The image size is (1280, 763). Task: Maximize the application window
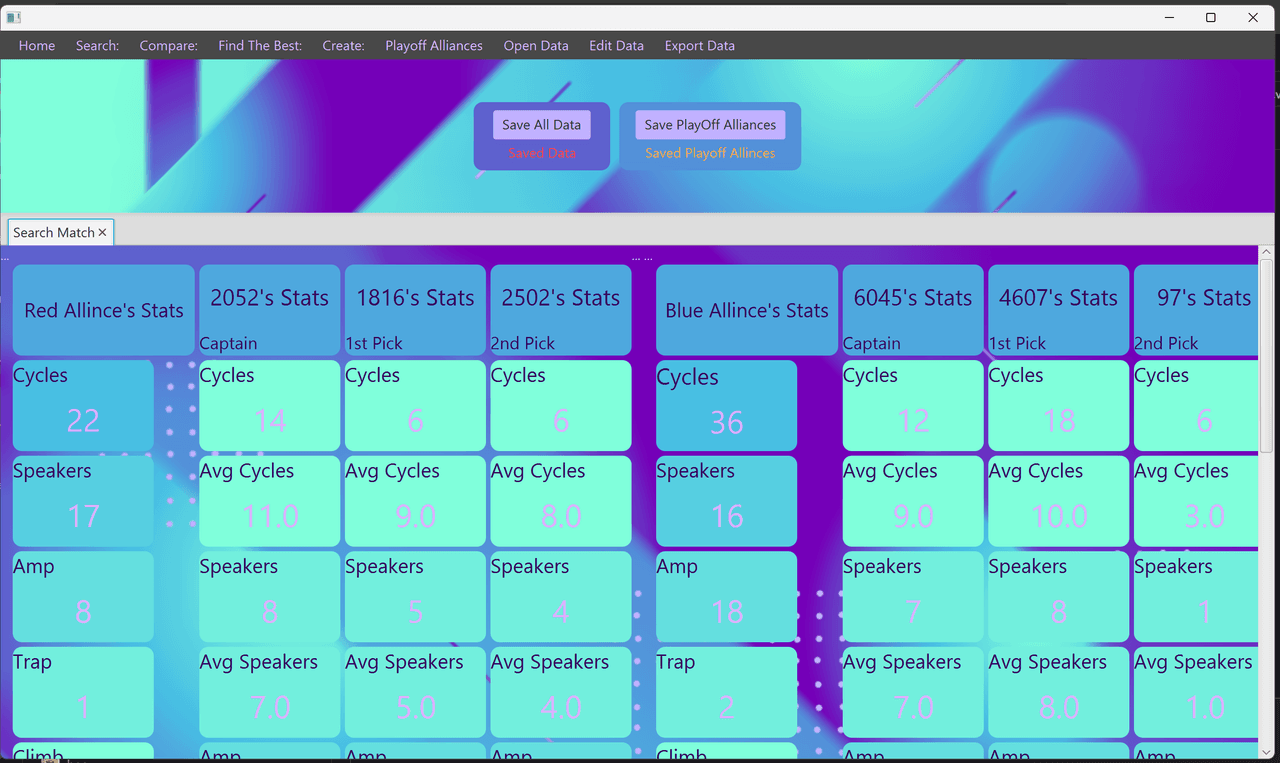1210,17
